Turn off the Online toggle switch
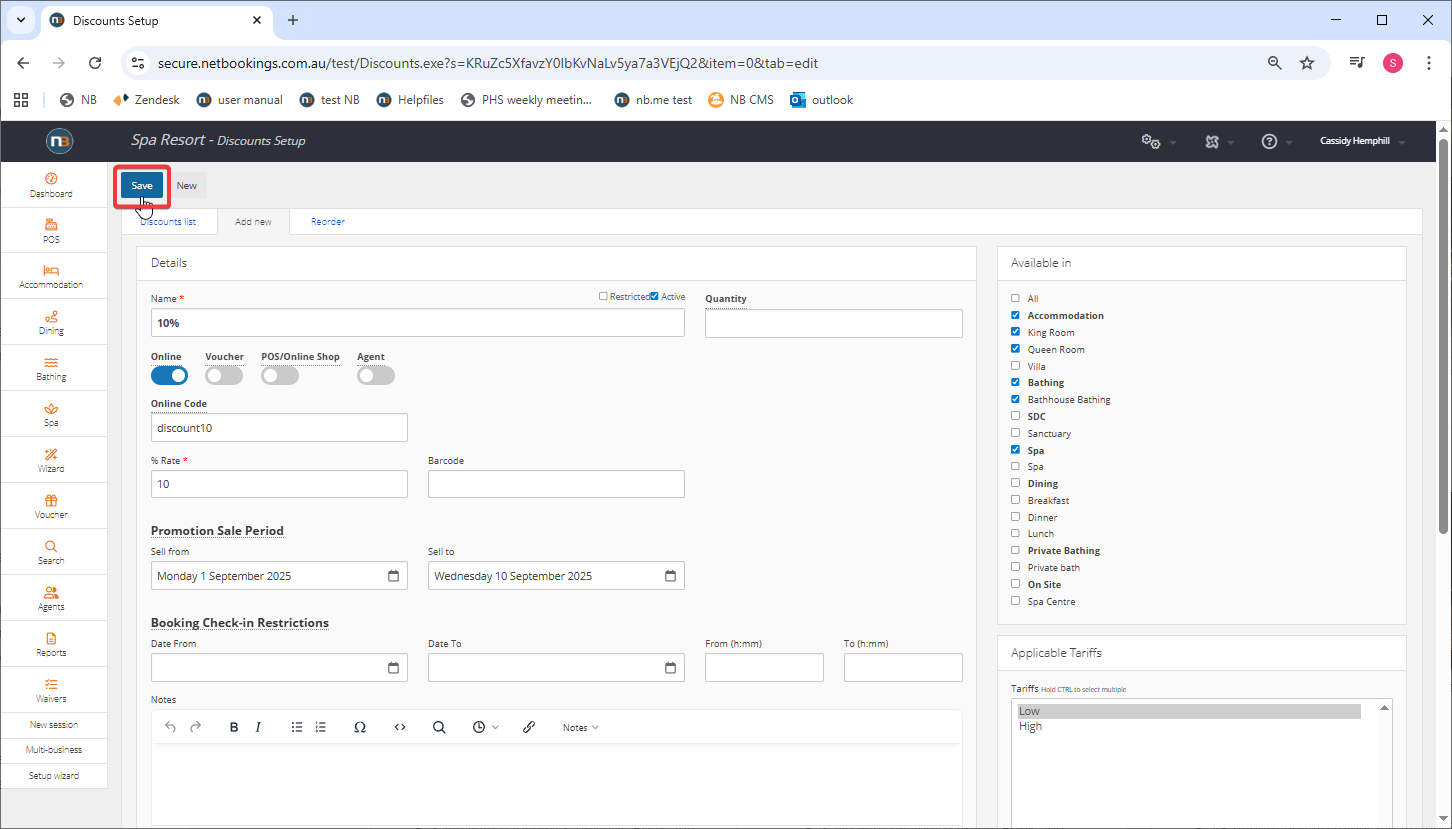This screenshot has height=829, width=1452. coord(169,375)
